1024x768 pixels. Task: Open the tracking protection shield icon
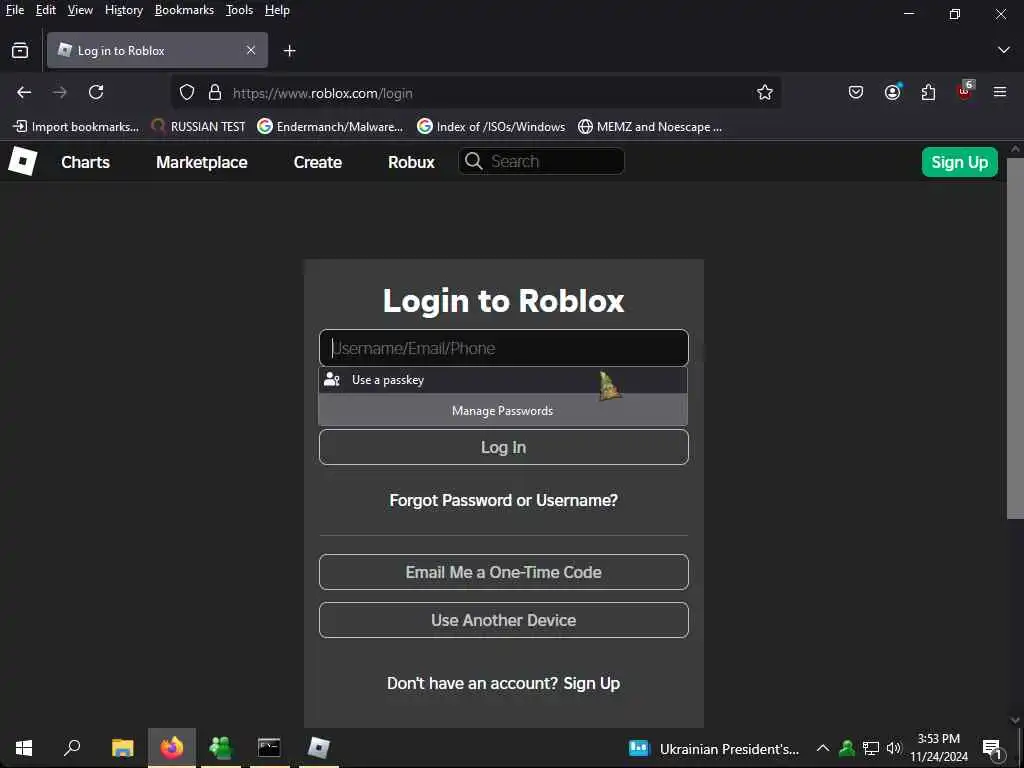187,93
